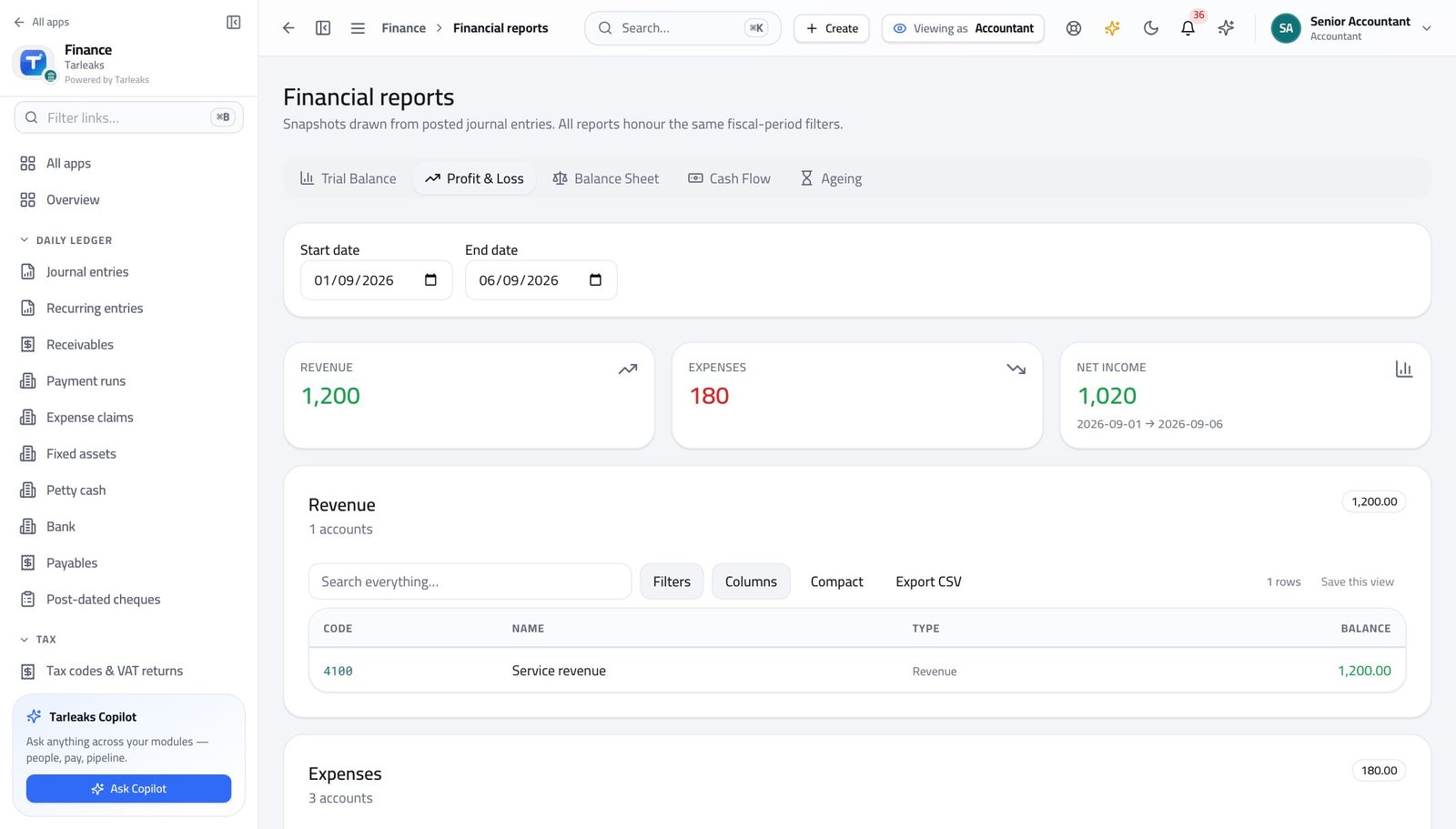Screen dimensions: 1456x829
Task: Open the help lifebuoy icon
Action: pos(1074,28)
